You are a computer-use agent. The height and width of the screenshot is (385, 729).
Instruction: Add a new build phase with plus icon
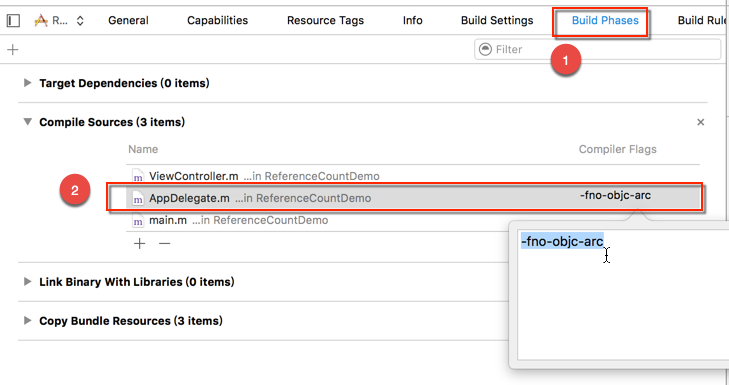[x=13, y=49]
